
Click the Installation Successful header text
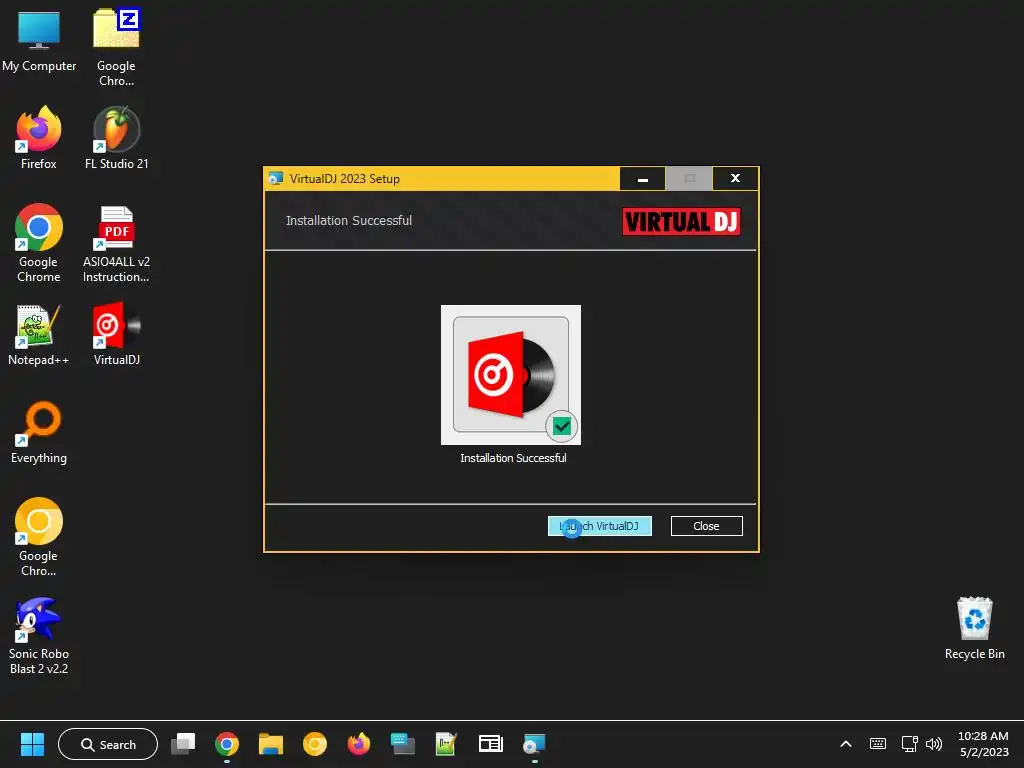pos(349,221)
